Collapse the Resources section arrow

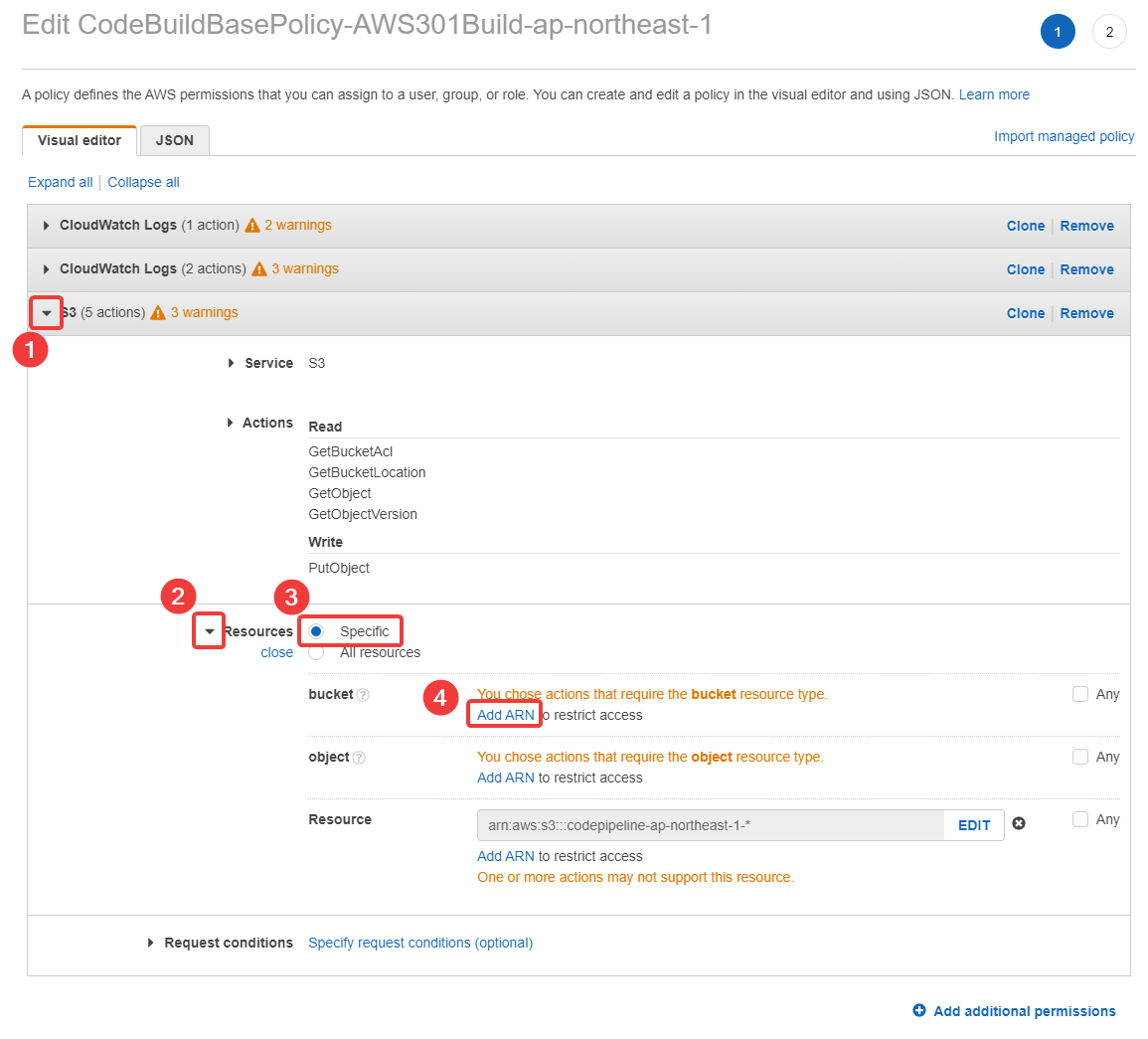(x=210, y=631)
